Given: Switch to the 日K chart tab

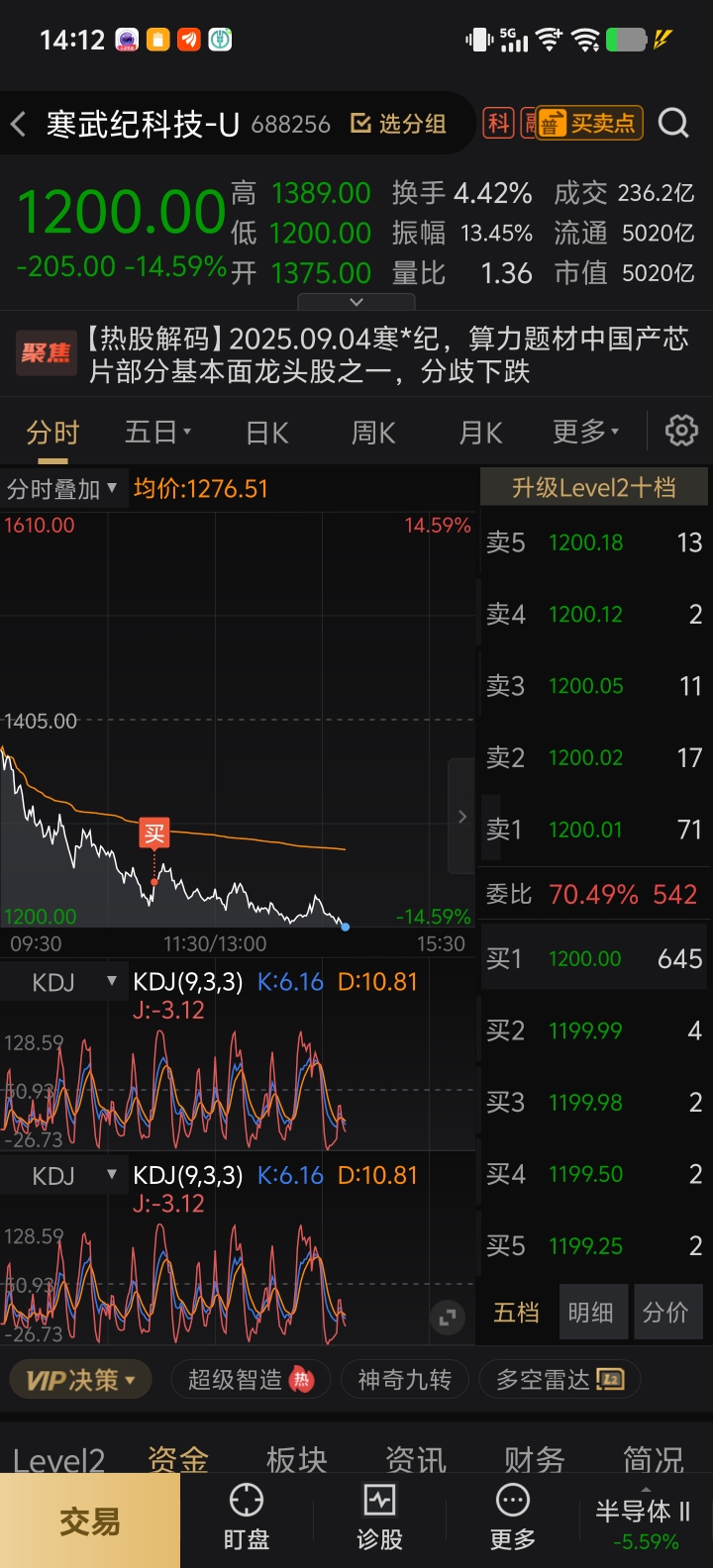Looking at the screenshot, I should coord(267,433).
